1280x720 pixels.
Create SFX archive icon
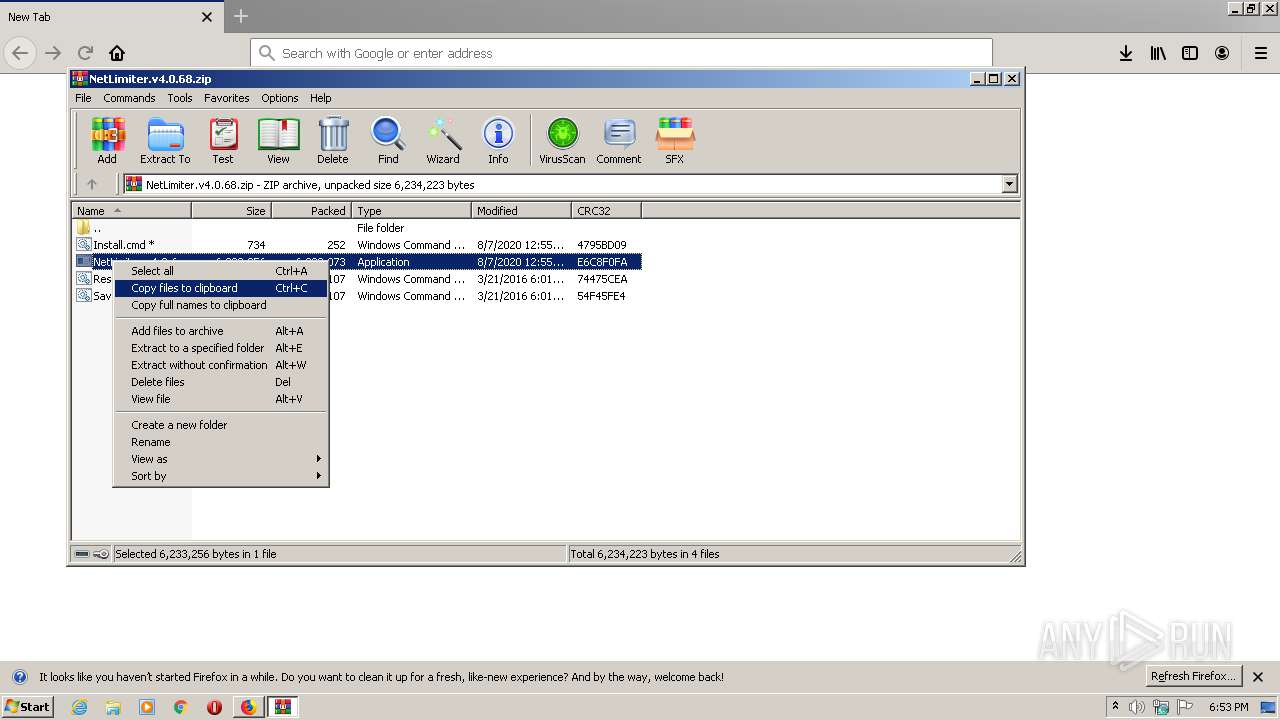pyautogui.click(x=675, y=140)
